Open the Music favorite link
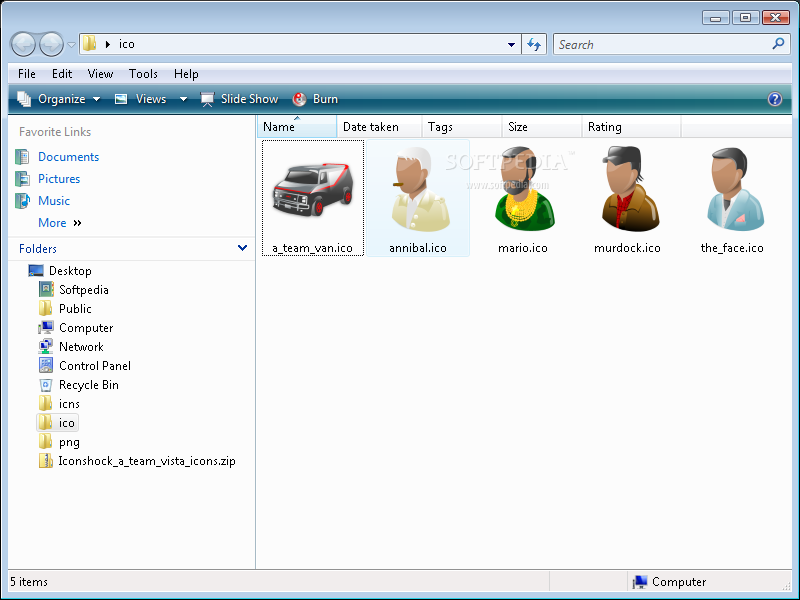800x600 pixels. [x=54, y=201]
